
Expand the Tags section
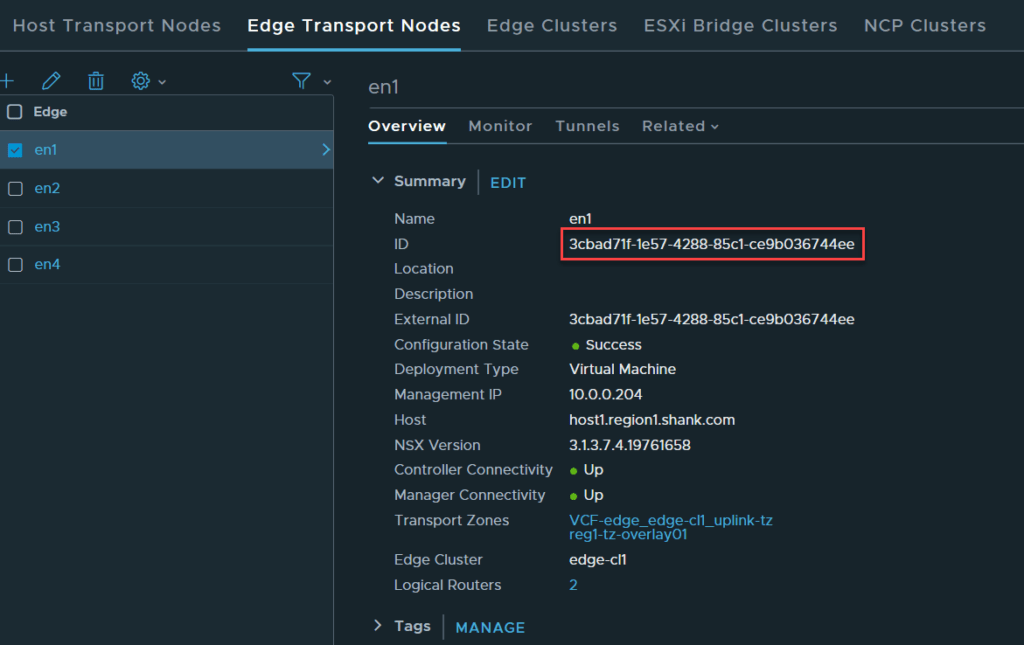(x=377, y=625)
